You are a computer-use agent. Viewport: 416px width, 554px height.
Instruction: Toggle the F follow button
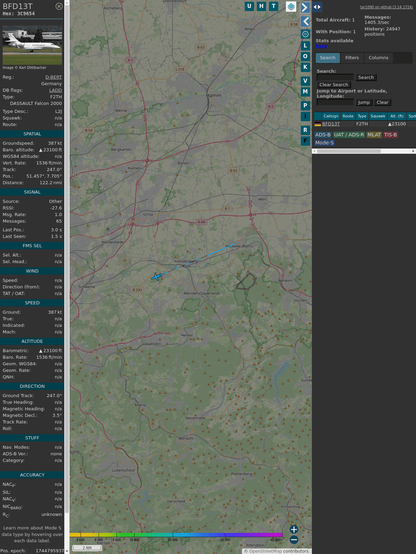click(x=305, y=141)
